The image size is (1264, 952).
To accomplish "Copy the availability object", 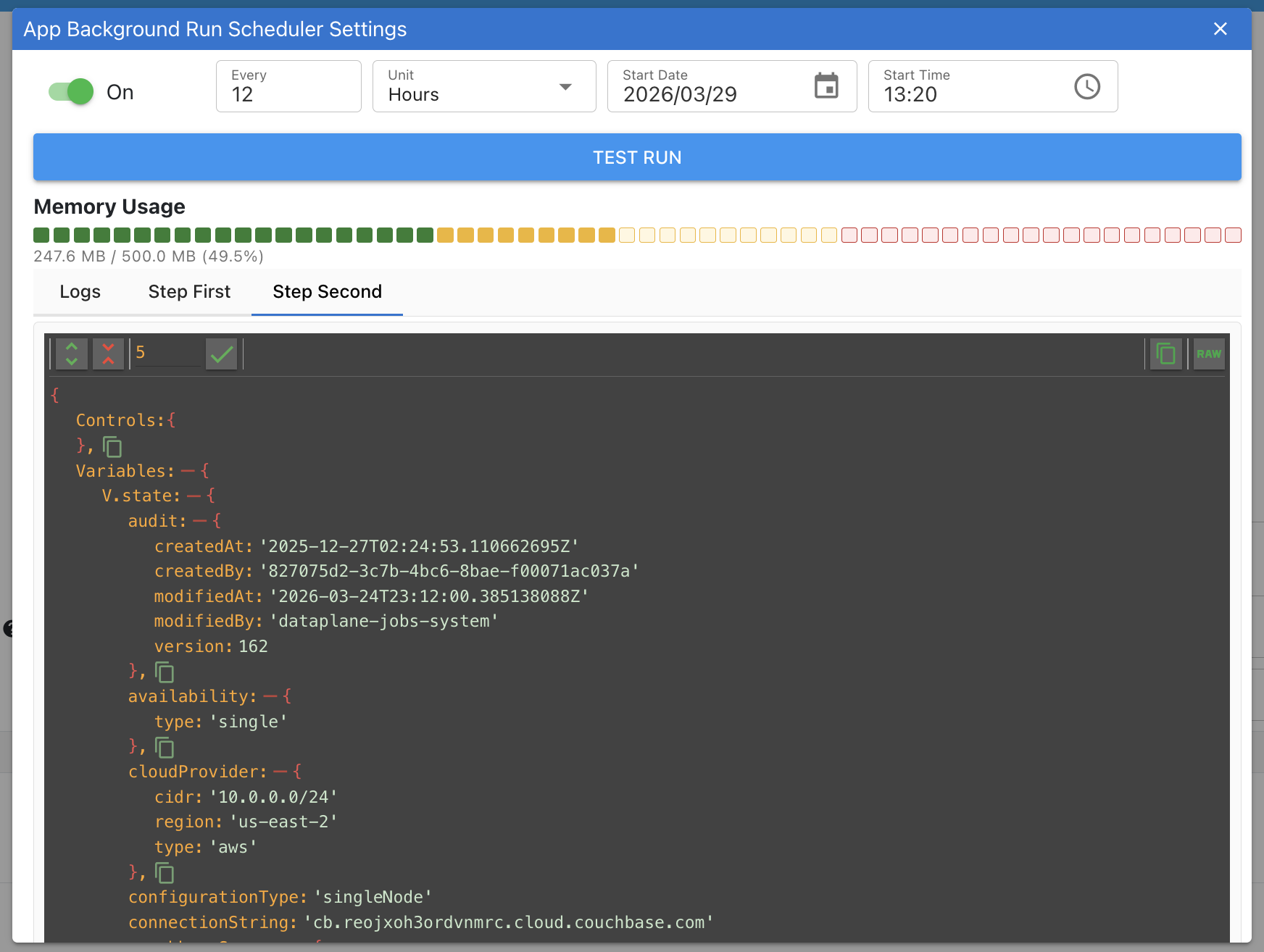I will click(x=165, y=748).
